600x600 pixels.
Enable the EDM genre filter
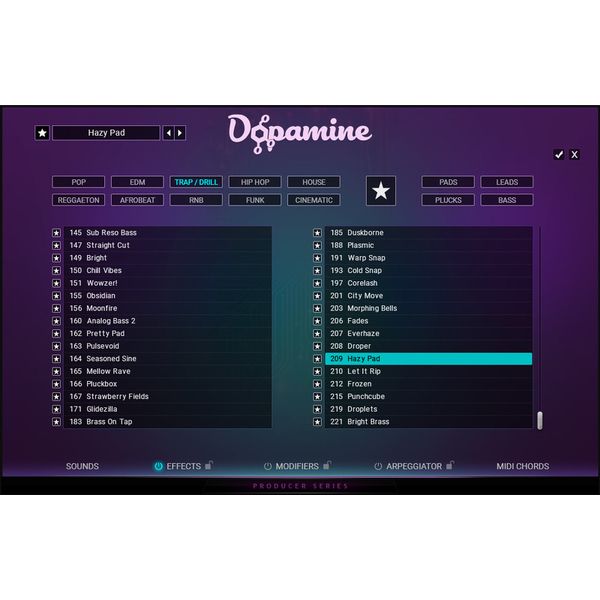[x=137, y=182]
